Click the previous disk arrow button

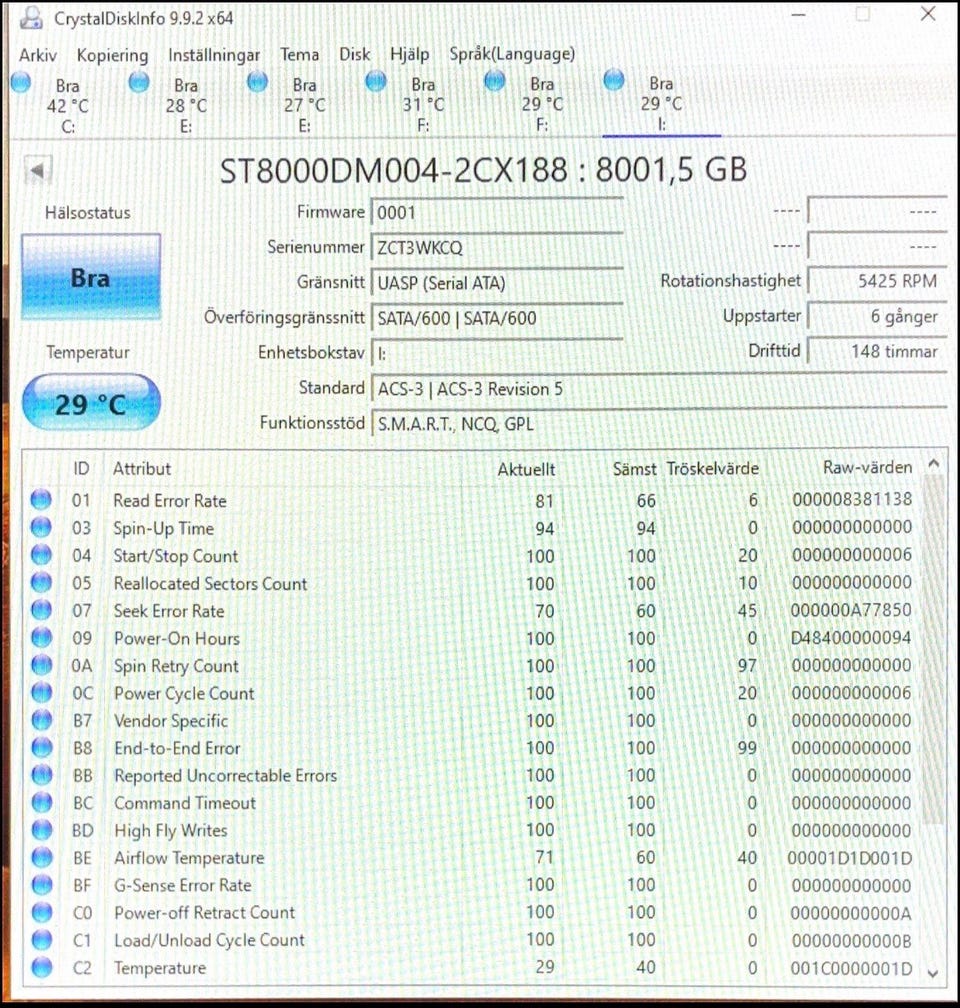38,171
